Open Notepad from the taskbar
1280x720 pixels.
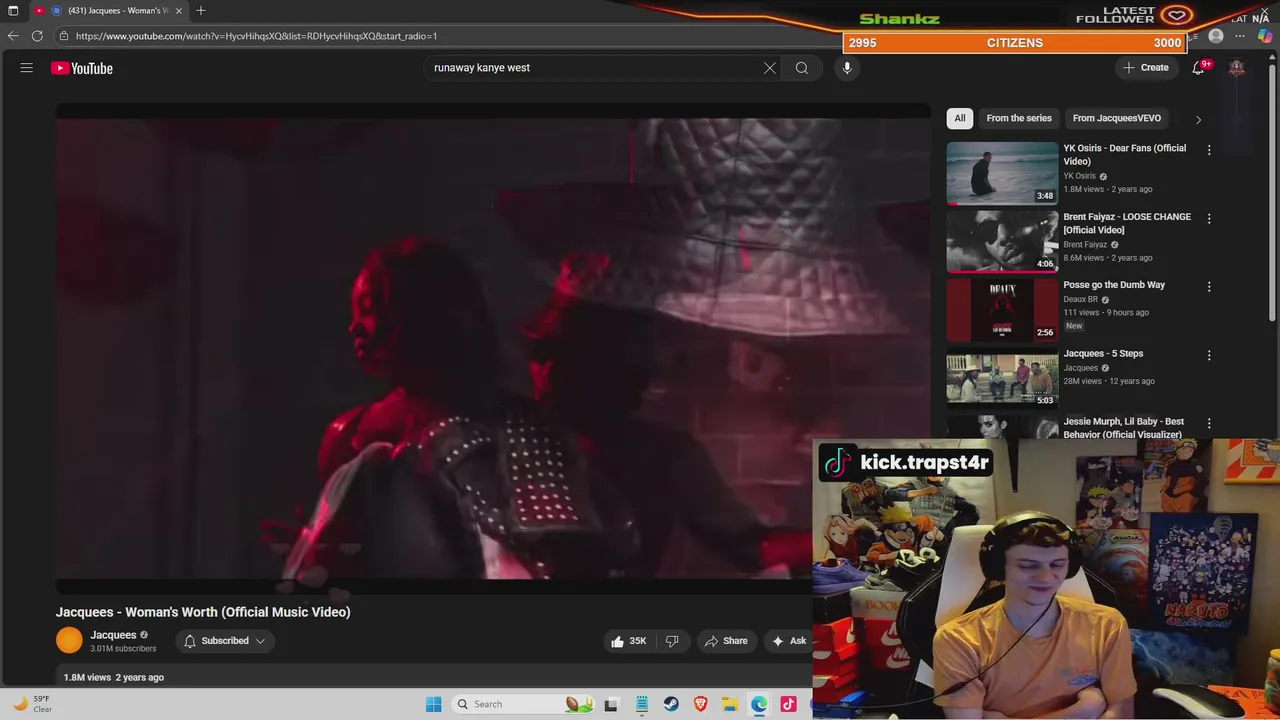[x=642, y=704]
